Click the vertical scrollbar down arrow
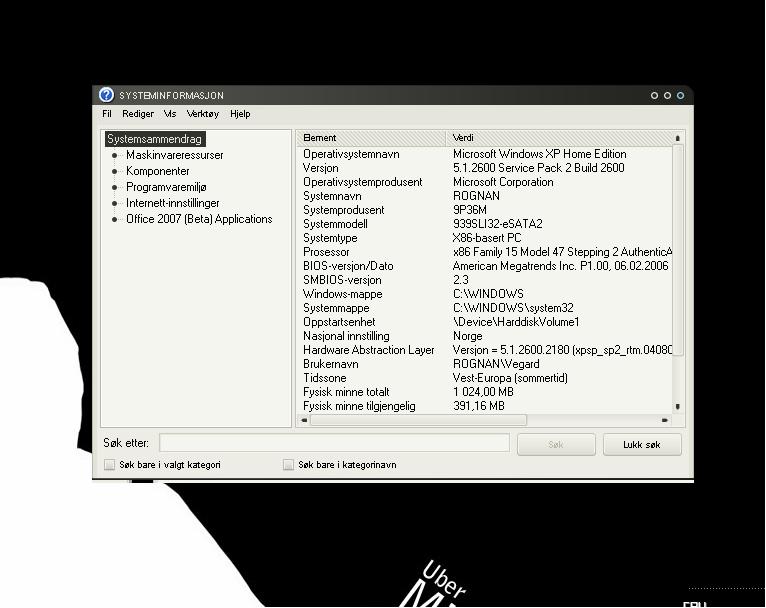766x608 pixels. point(678,406)
